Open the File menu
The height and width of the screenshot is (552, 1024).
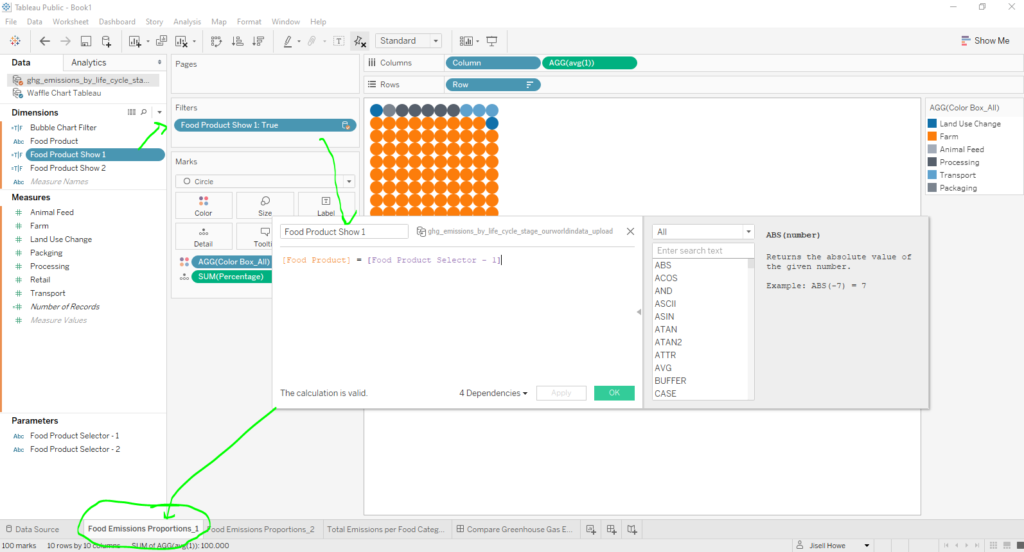tap(11, 22)
